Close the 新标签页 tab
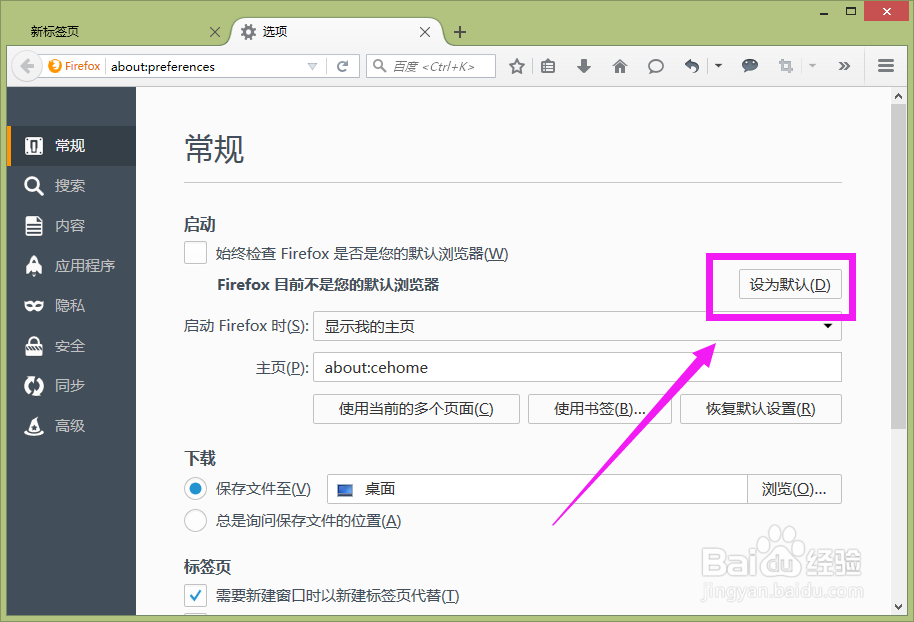Viewport: 914px width, 622px height. 215,32
